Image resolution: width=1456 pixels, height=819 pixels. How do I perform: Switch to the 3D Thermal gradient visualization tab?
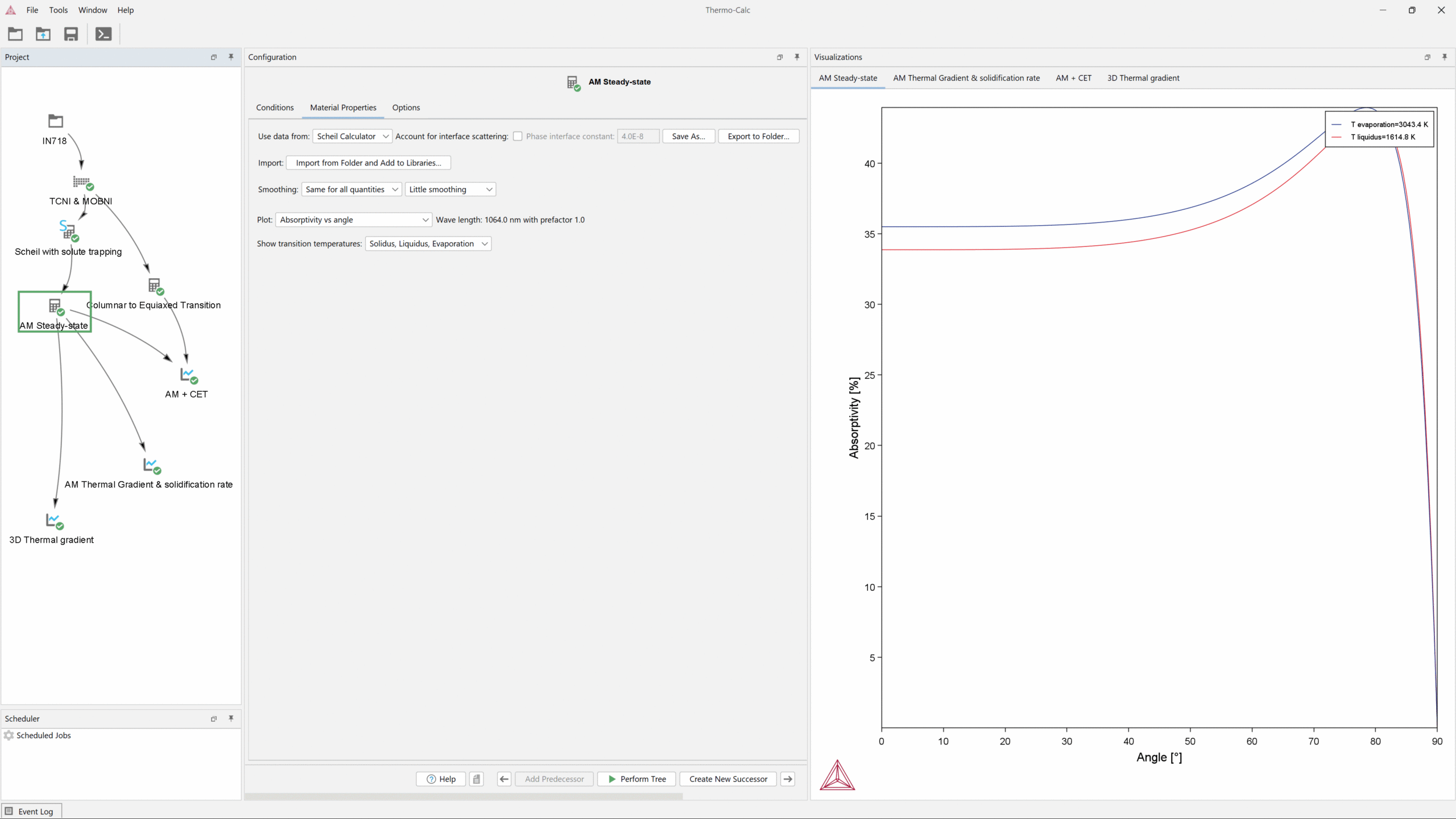point(1143,78)
